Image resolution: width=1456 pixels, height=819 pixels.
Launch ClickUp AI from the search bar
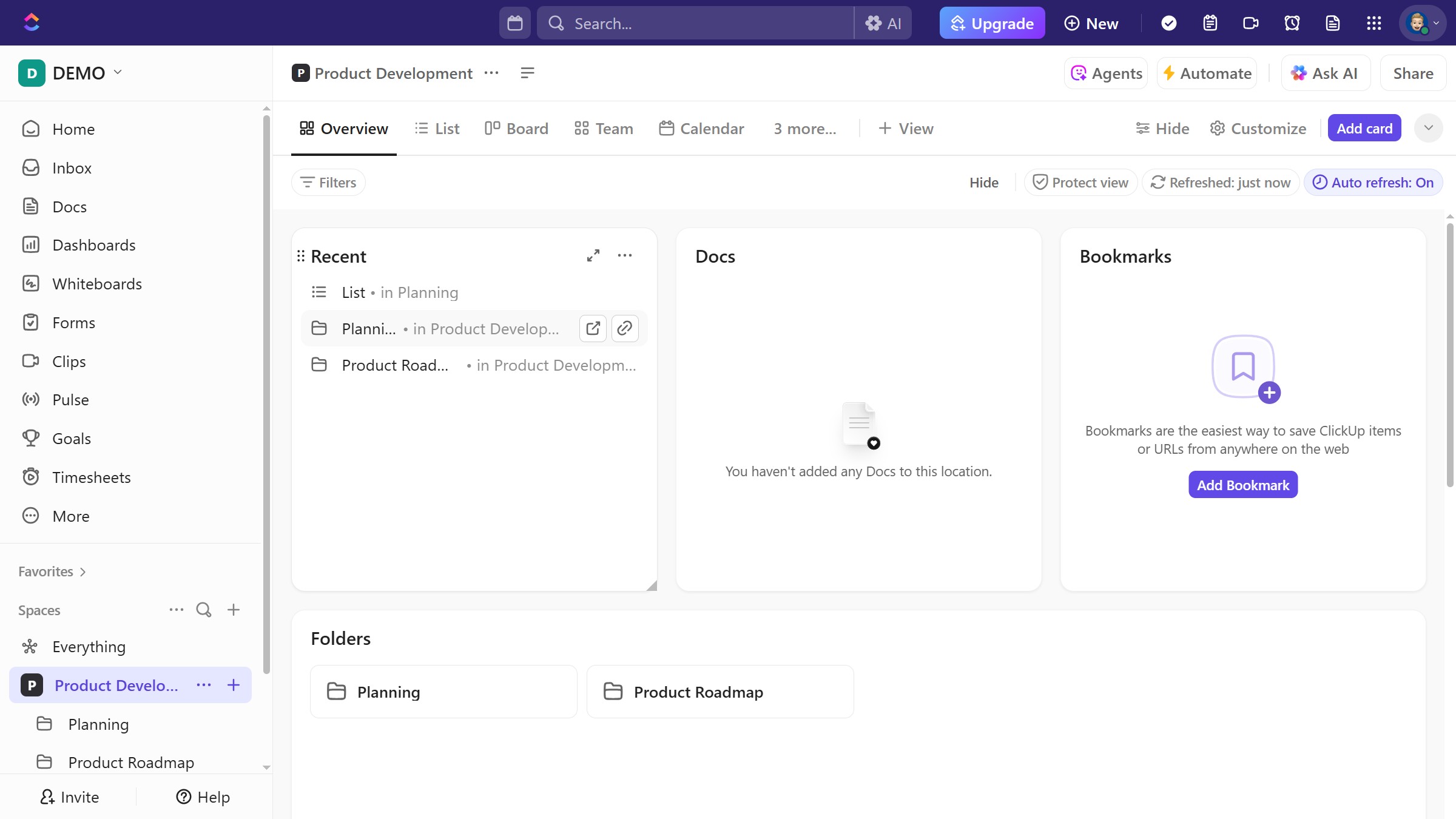(x=883, y=22)
